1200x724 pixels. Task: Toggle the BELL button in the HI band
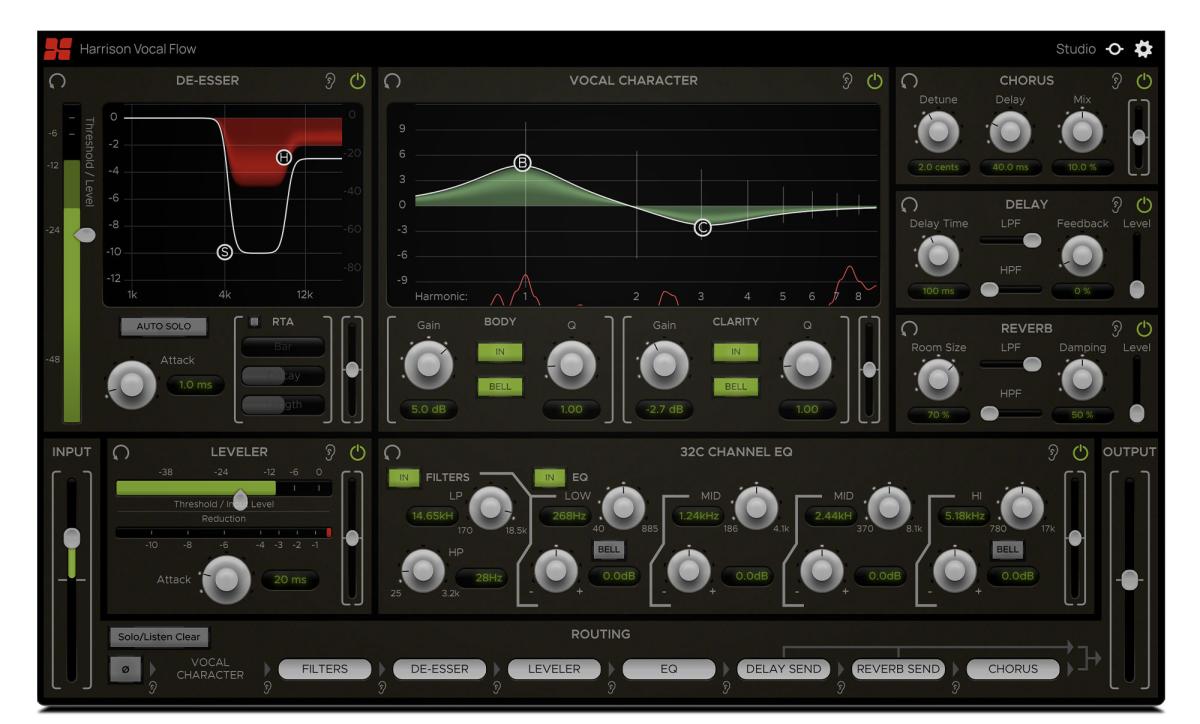coord(1007,549)
